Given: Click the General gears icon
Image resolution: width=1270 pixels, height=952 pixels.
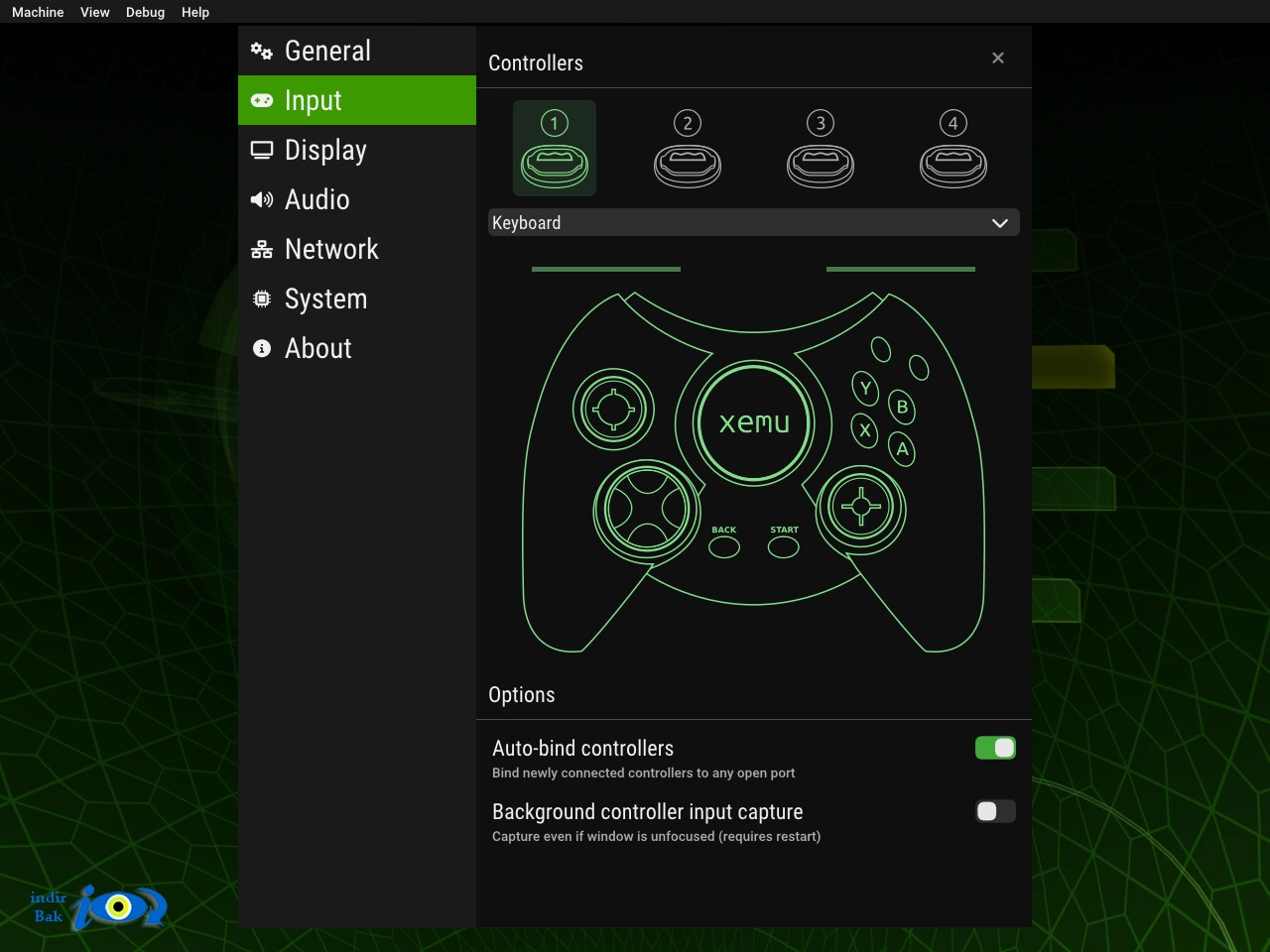Looking at the screenshot, I should (x=262, y=51).
